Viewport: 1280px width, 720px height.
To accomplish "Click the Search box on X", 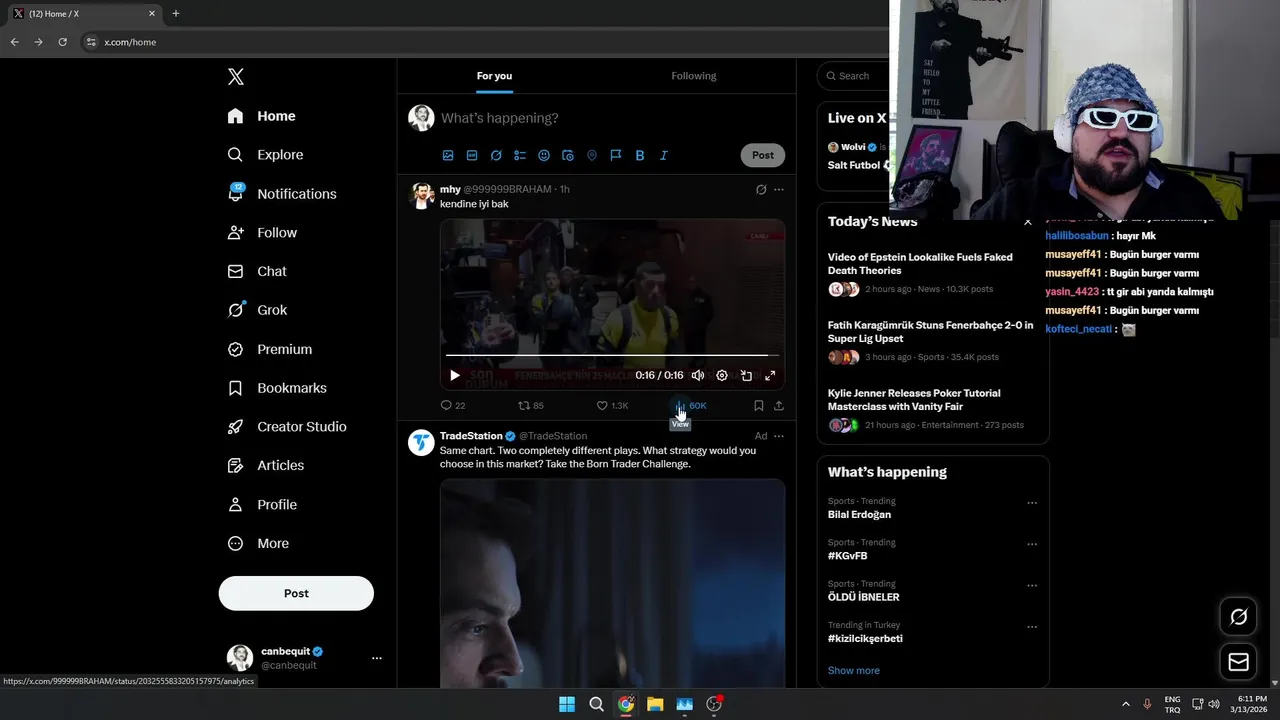I will pos(853,76).
